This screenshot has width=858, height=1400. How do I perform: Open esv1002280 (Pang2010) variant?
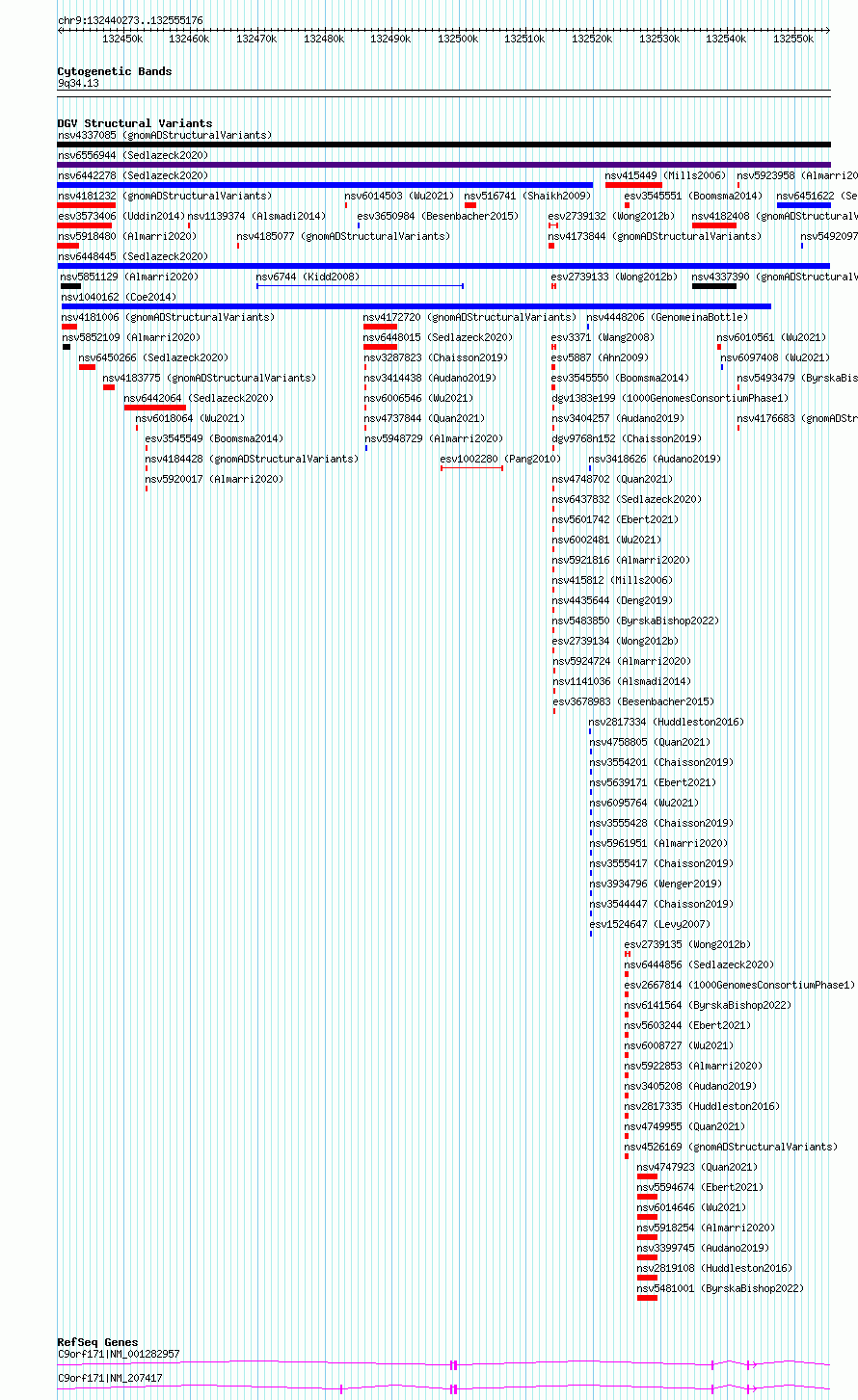tap(499, 459)
